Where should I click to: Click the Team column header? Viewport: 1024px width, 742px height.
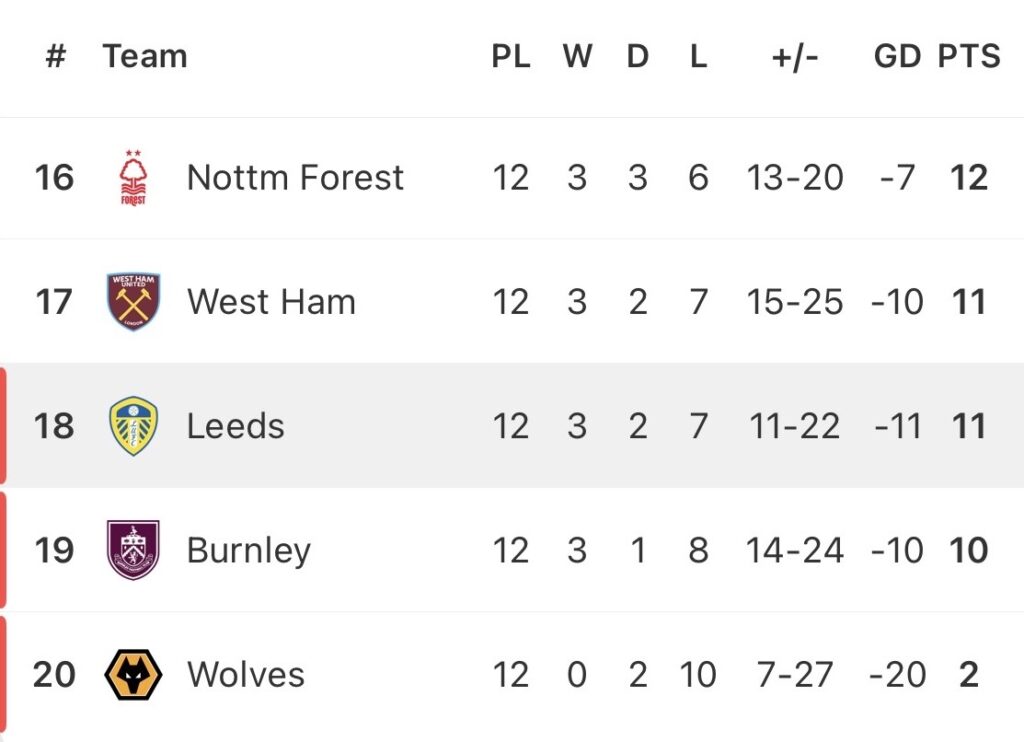144,56
